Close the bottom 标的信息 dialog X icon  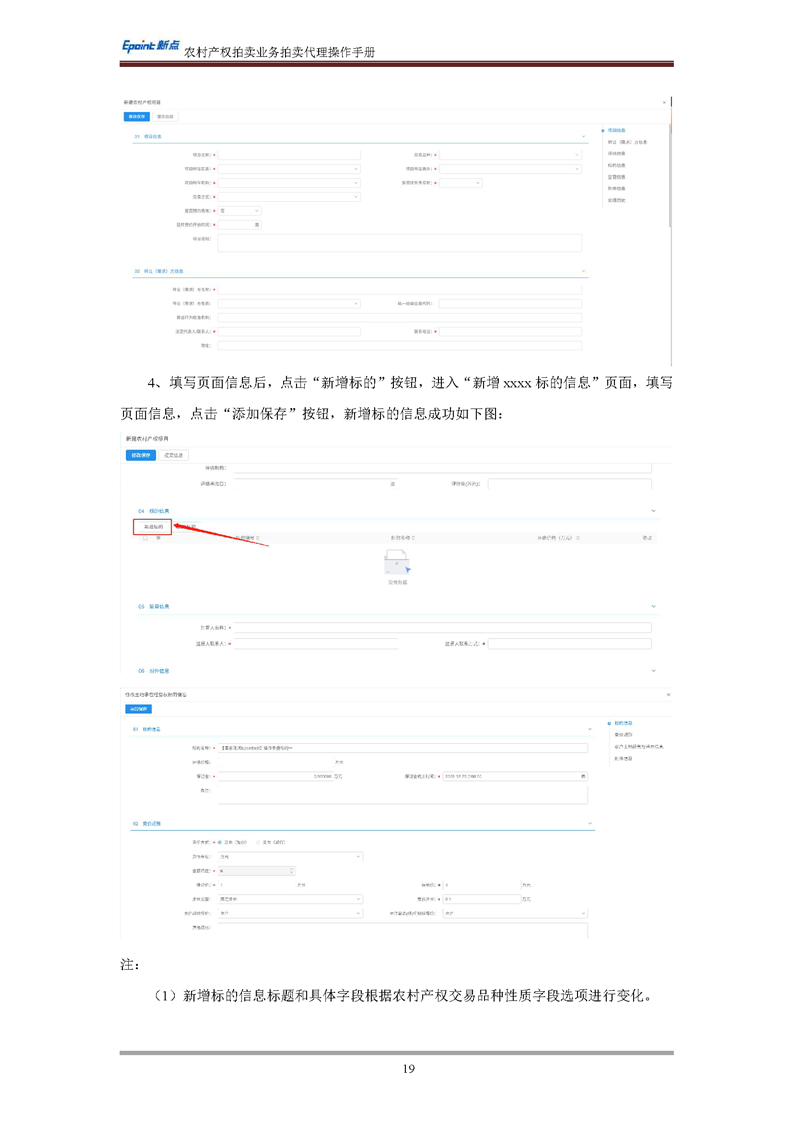(x=668, y=694)
